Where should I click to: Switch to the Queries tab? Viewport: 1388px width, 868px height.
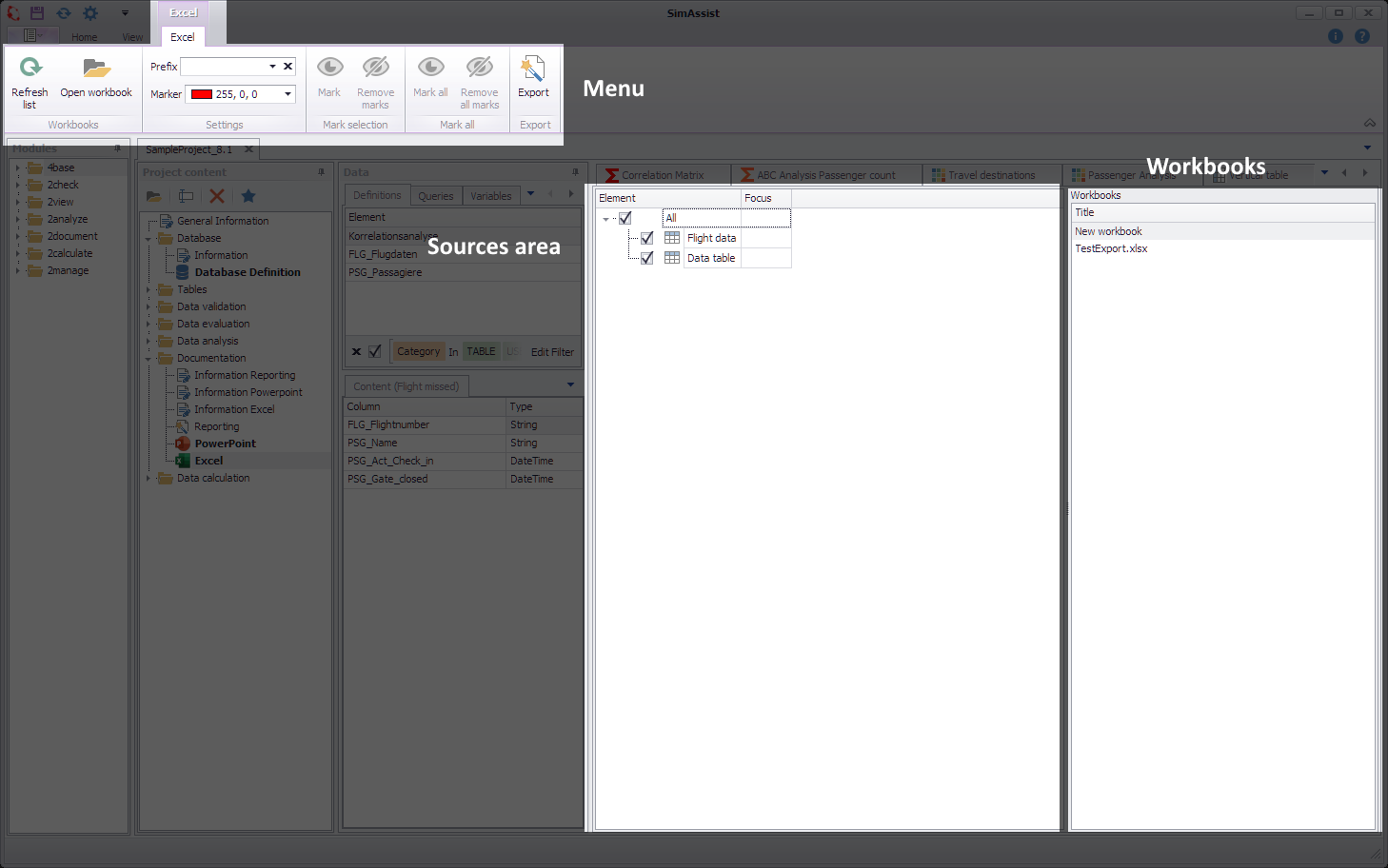tap(435, 194)
